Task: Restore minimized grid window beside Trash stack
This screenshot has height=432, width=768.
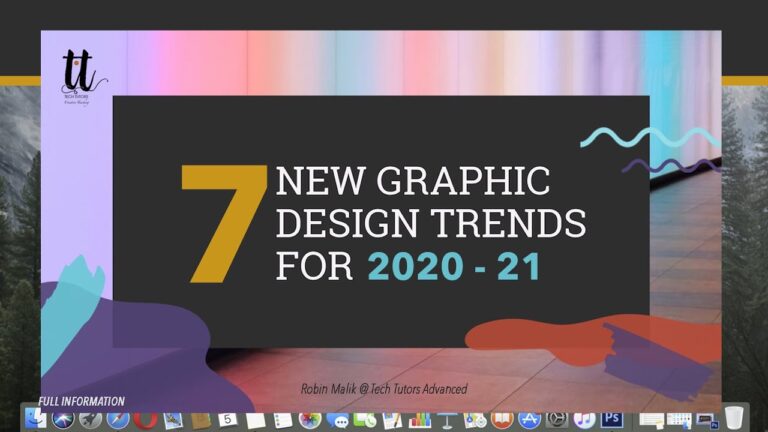Action: (679, 420)
